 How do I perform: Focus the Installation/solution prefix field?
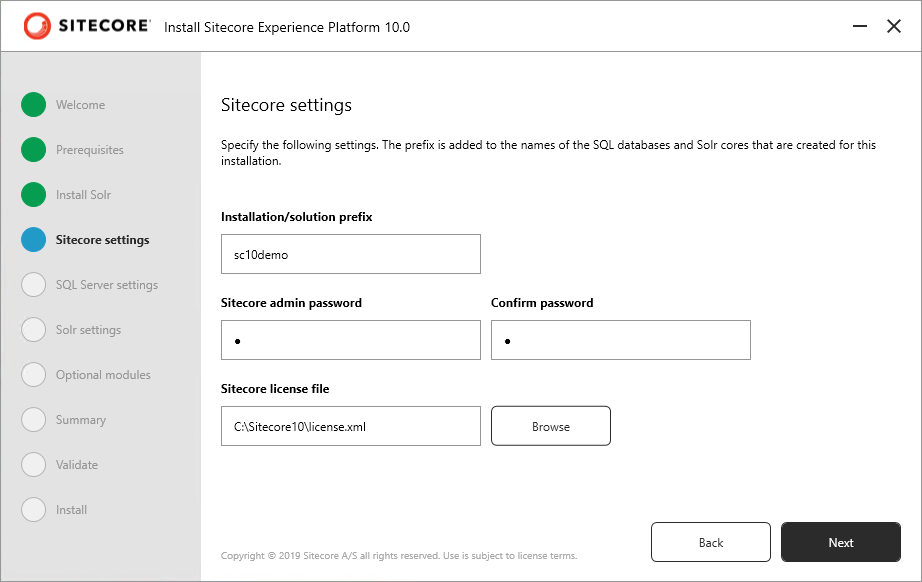tap(351, 254)
